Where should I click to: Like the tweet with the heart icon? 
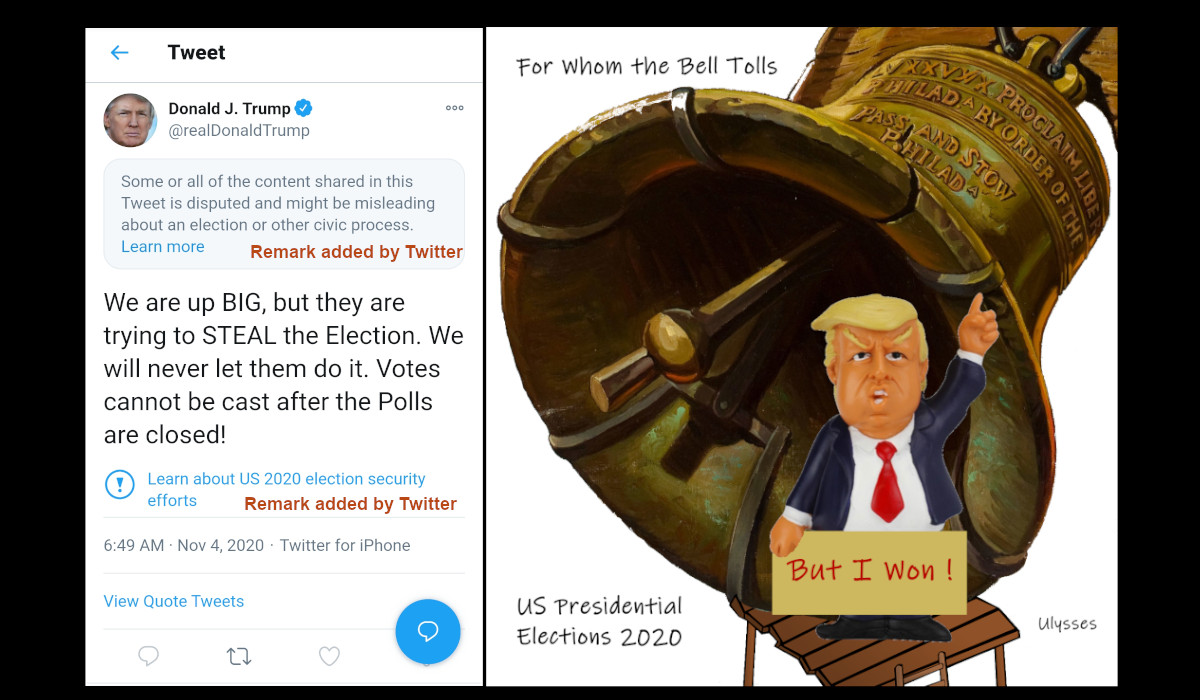329,656
